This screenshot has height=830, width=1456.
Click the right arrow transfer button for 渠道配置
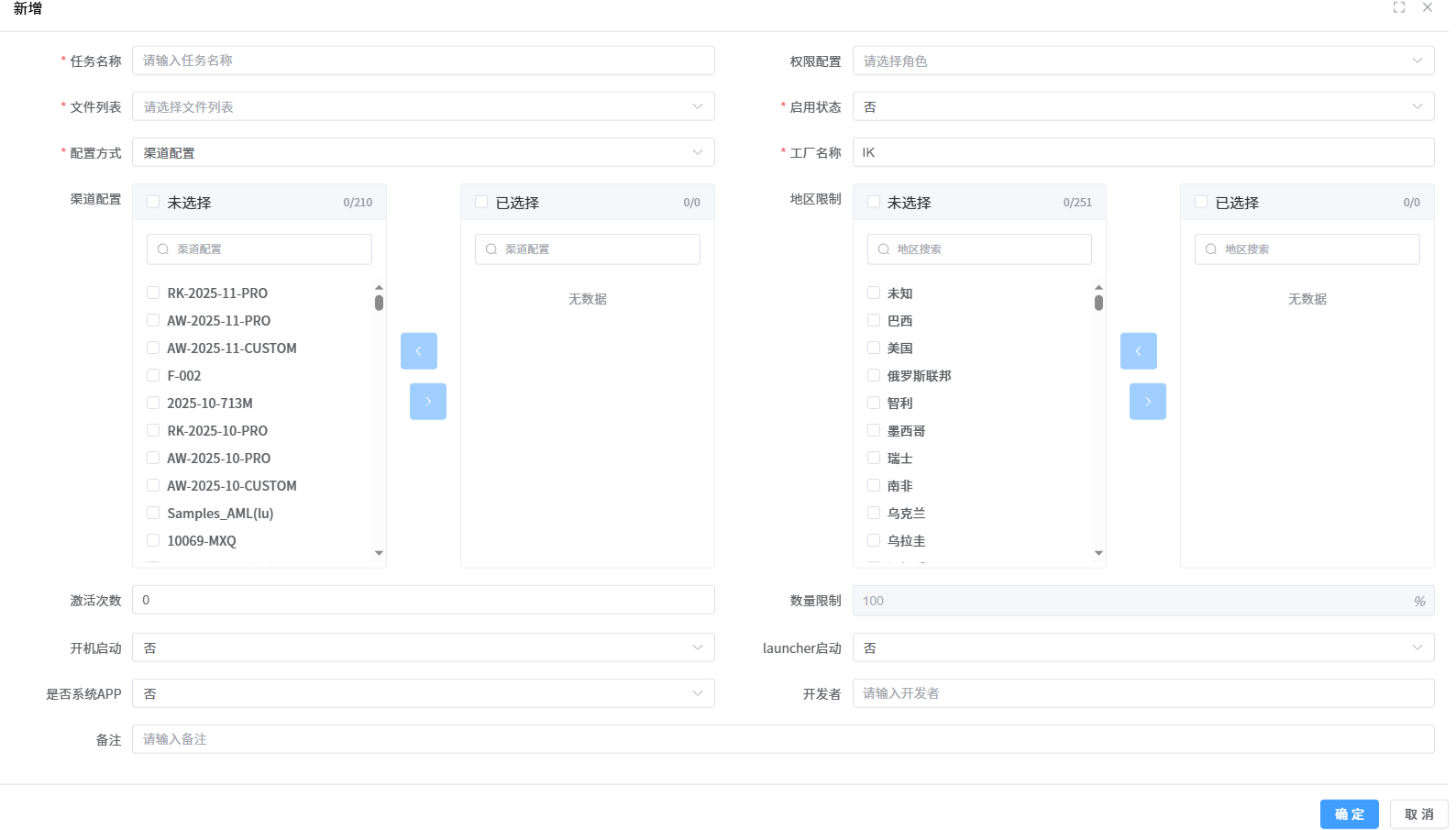coord(428,402)
